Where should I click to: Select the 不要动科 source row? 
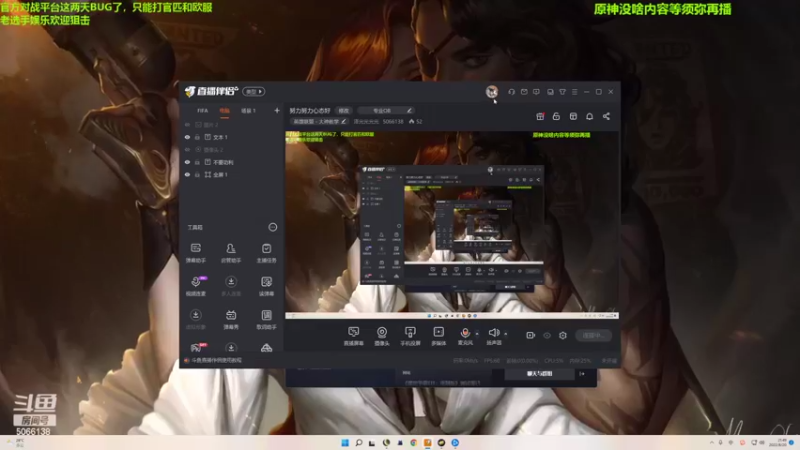point(232,162)
